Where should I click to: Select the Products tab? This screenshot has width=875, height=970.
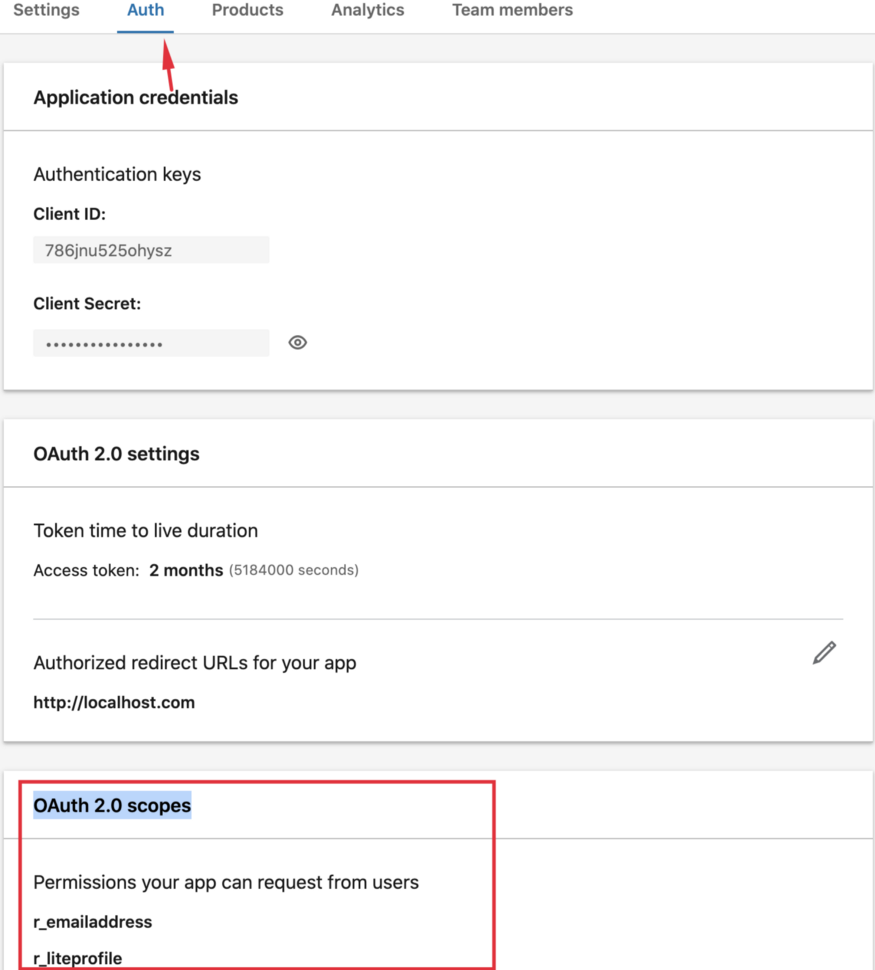tap(247, 10)
